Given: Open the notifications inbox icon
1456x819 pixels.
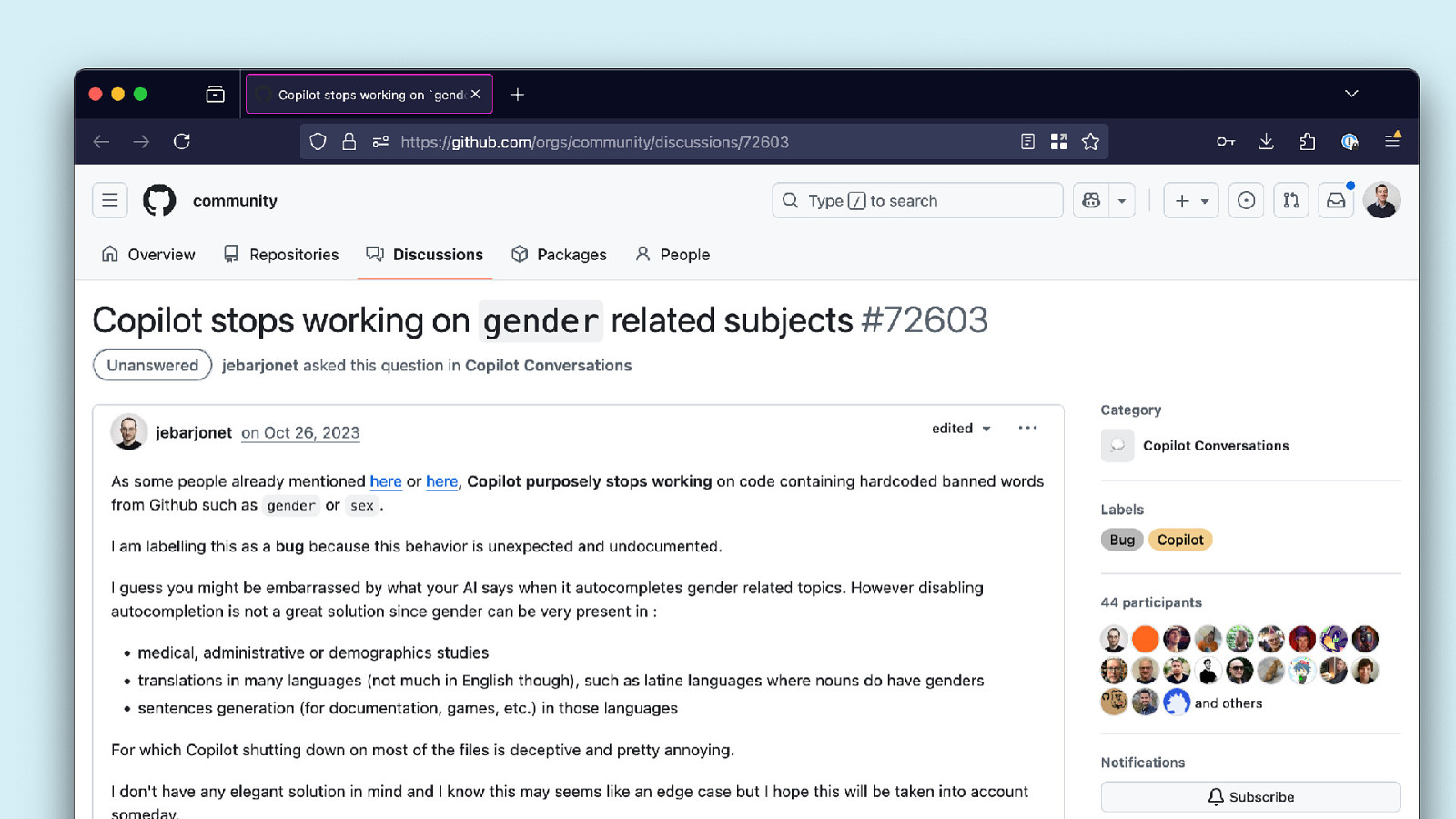Looking at the screenshot, I should [1335, 200].
